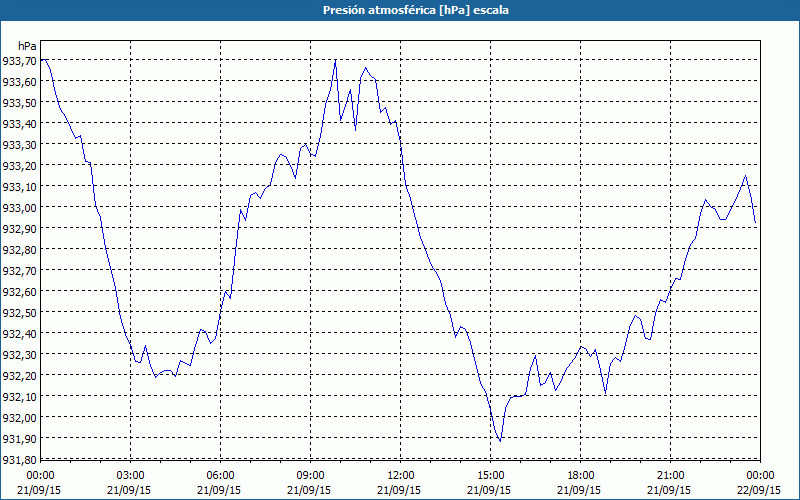The image size is (800, 500).
Task: Click the date 21/09/15 under 12:00
Action: 399,490
